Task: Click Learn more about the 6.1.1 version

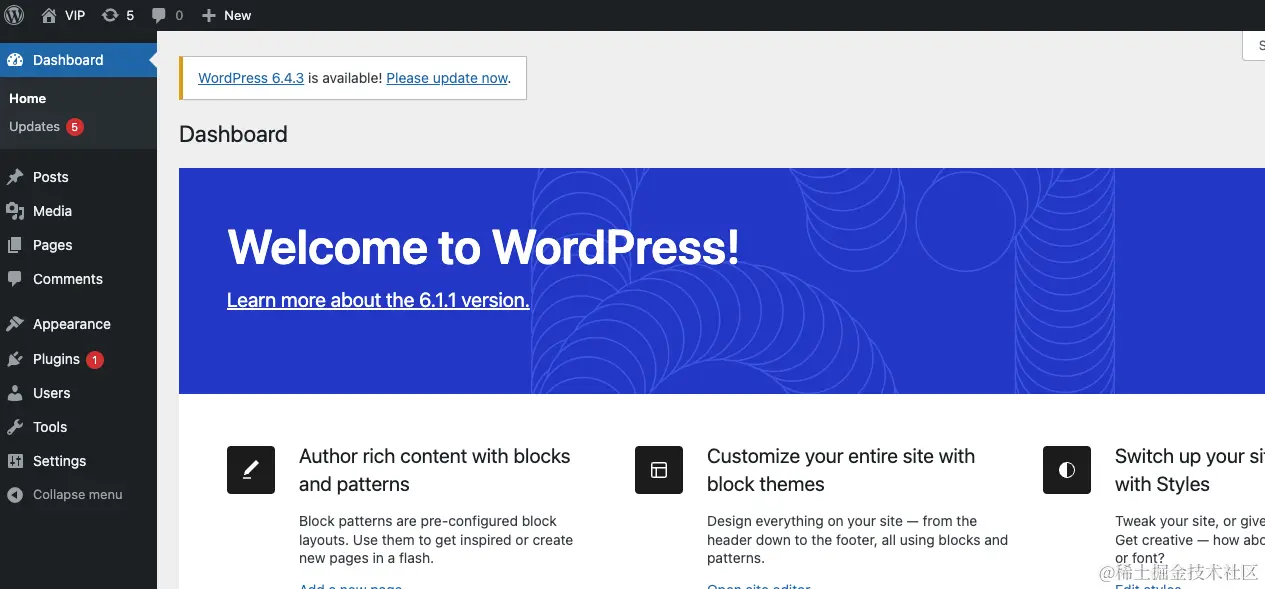Action: [x=378, y=300]
